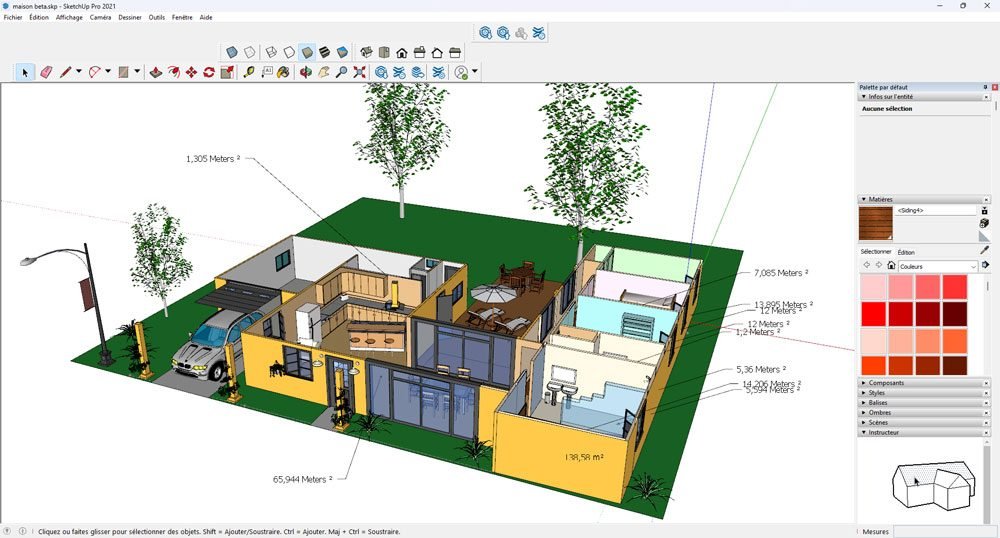Apply Shaded face style

point(307,52)
